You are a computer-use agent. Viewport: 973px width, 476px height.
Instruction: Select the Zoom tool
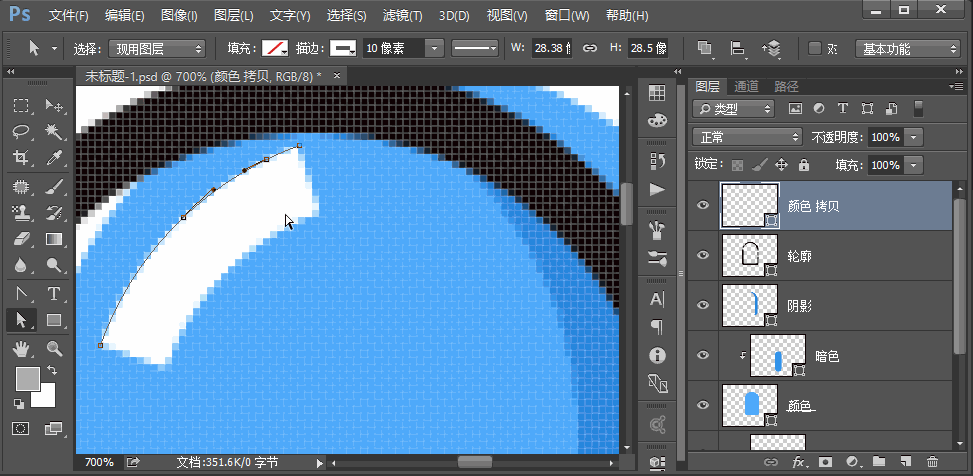[x=54, y=348]
